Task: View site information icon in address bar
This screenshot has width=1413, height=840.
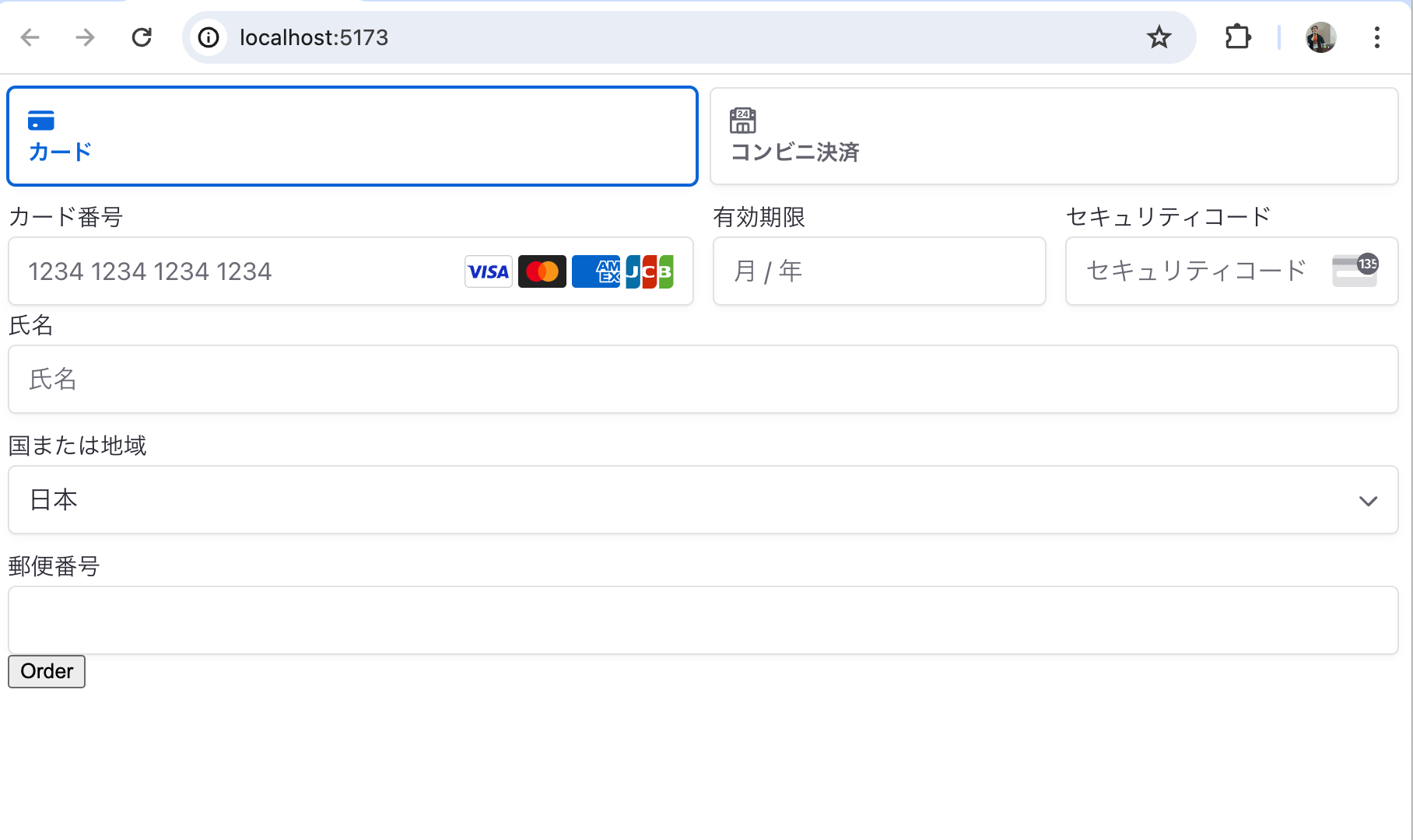Action: pos(209,37)
